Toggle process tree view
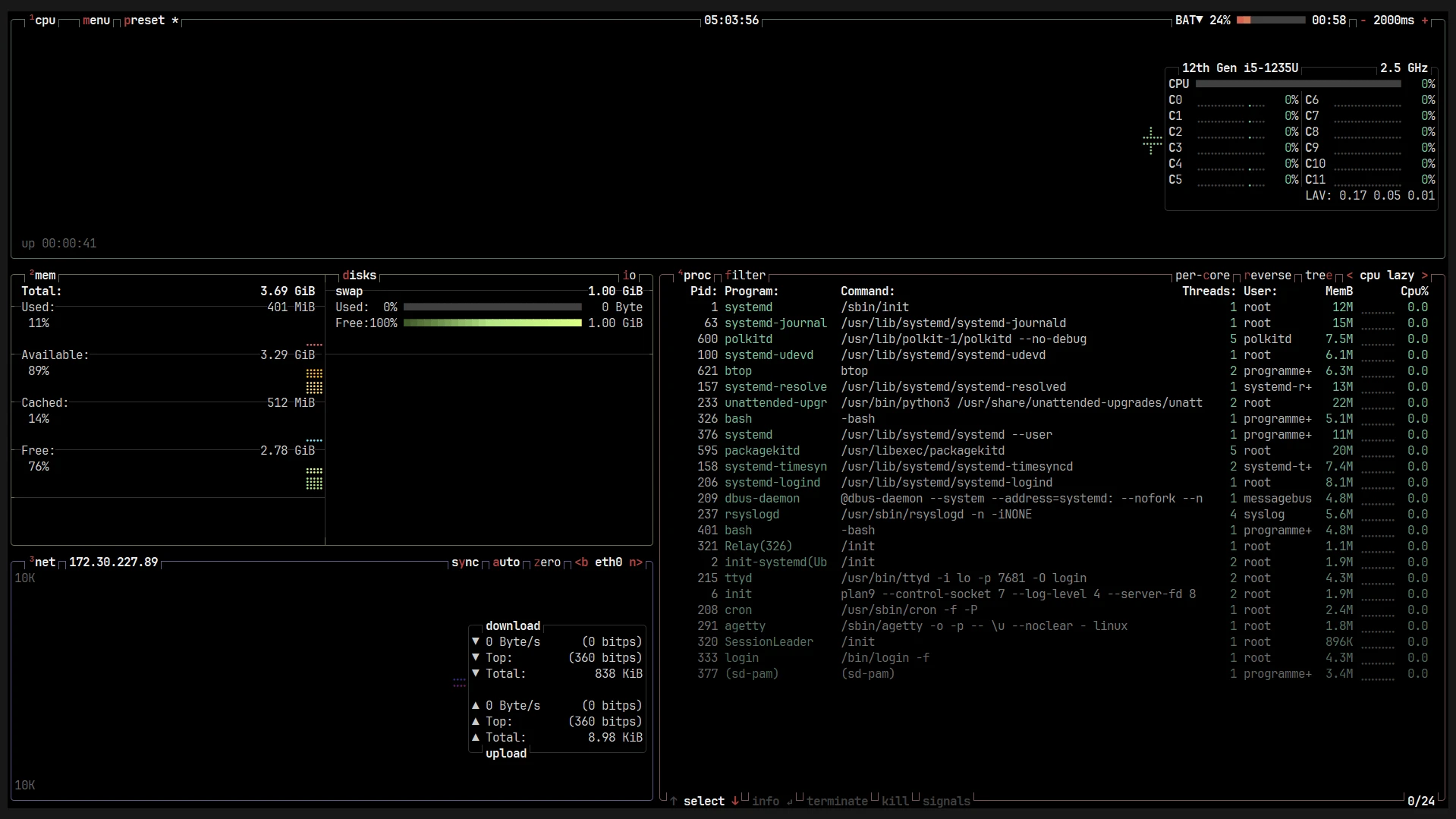 [x=1319, y=276]
